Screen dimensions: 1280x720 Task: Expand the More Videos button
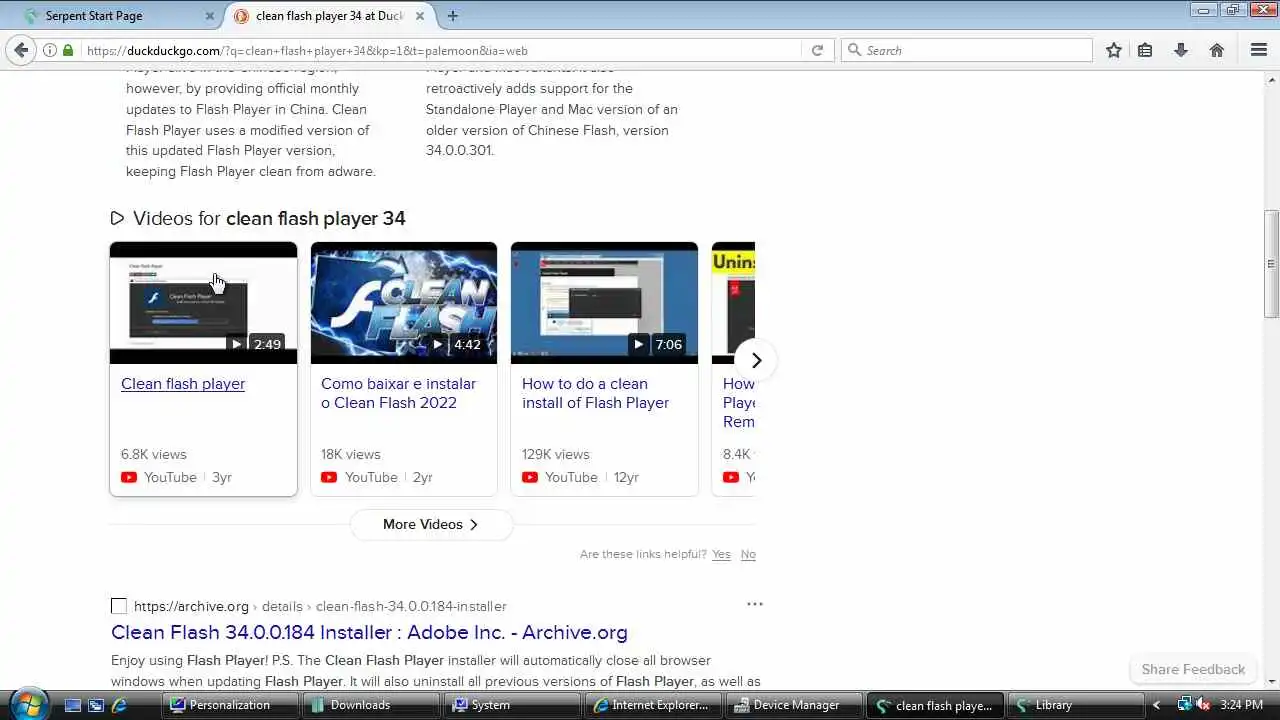[x=431, y=524]
